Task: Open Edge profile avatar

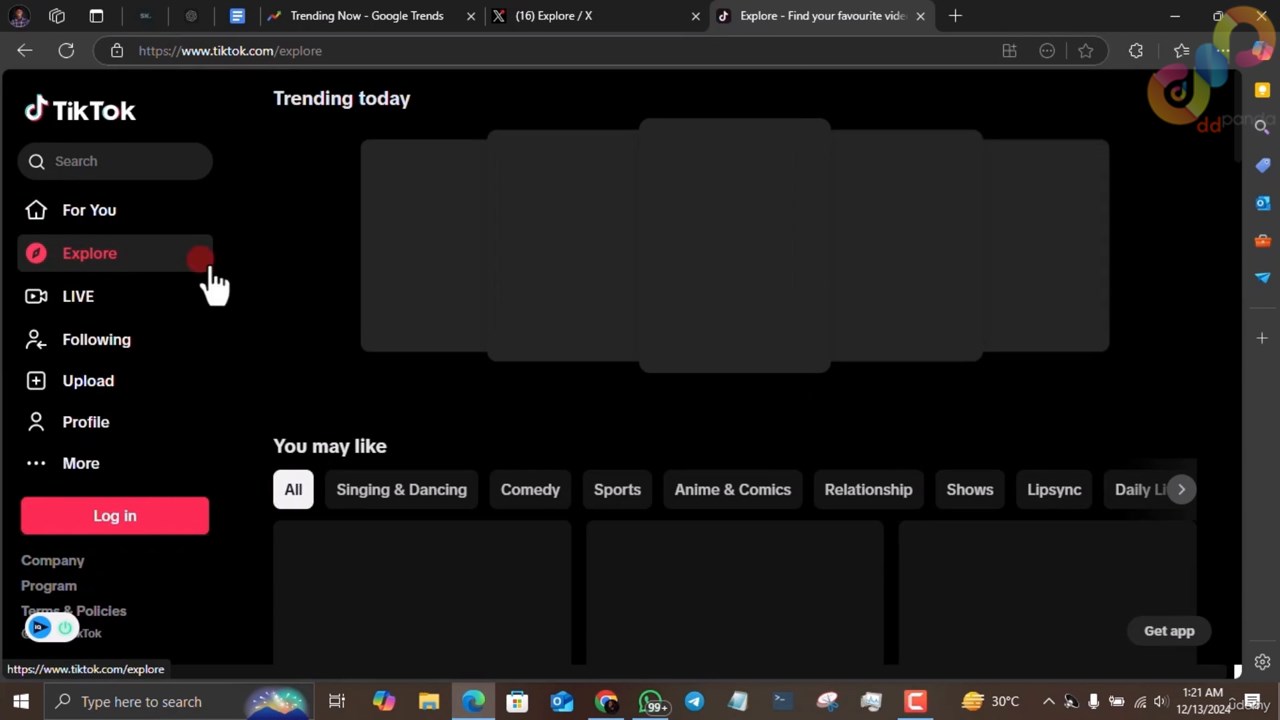Action: 19,16
